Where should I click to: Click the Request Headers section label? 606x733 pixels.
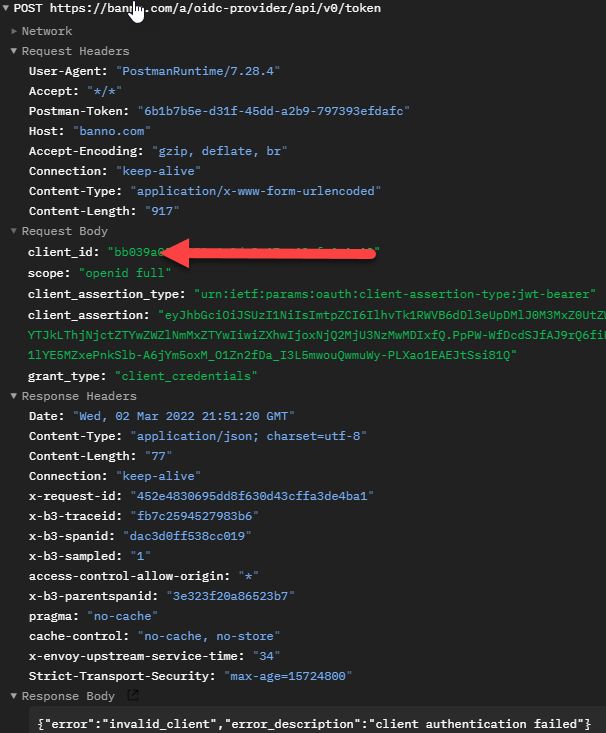[x=76, y=51]
